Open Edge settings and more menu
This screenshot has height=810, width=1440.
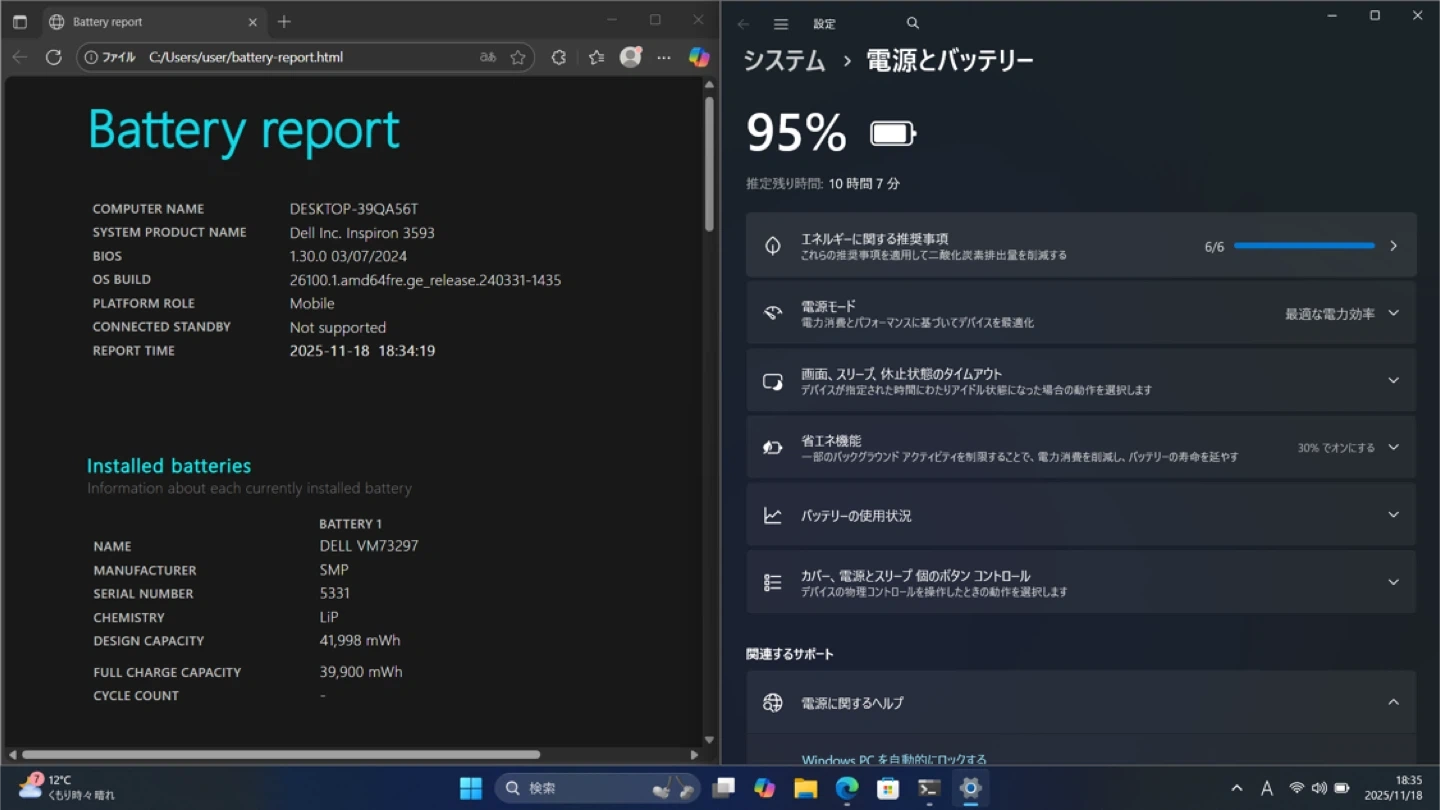coord(664,57)
